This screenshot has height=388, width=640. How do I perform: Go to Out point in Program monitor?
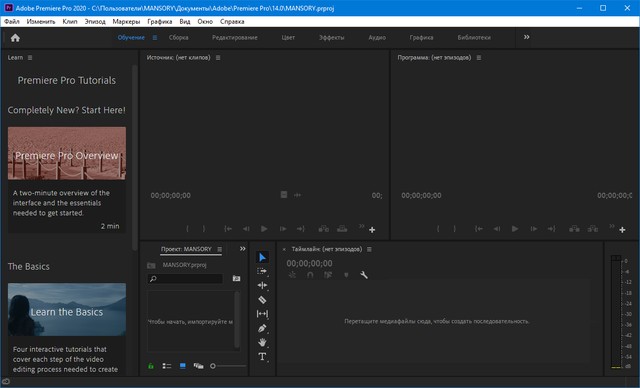point(551,229)
